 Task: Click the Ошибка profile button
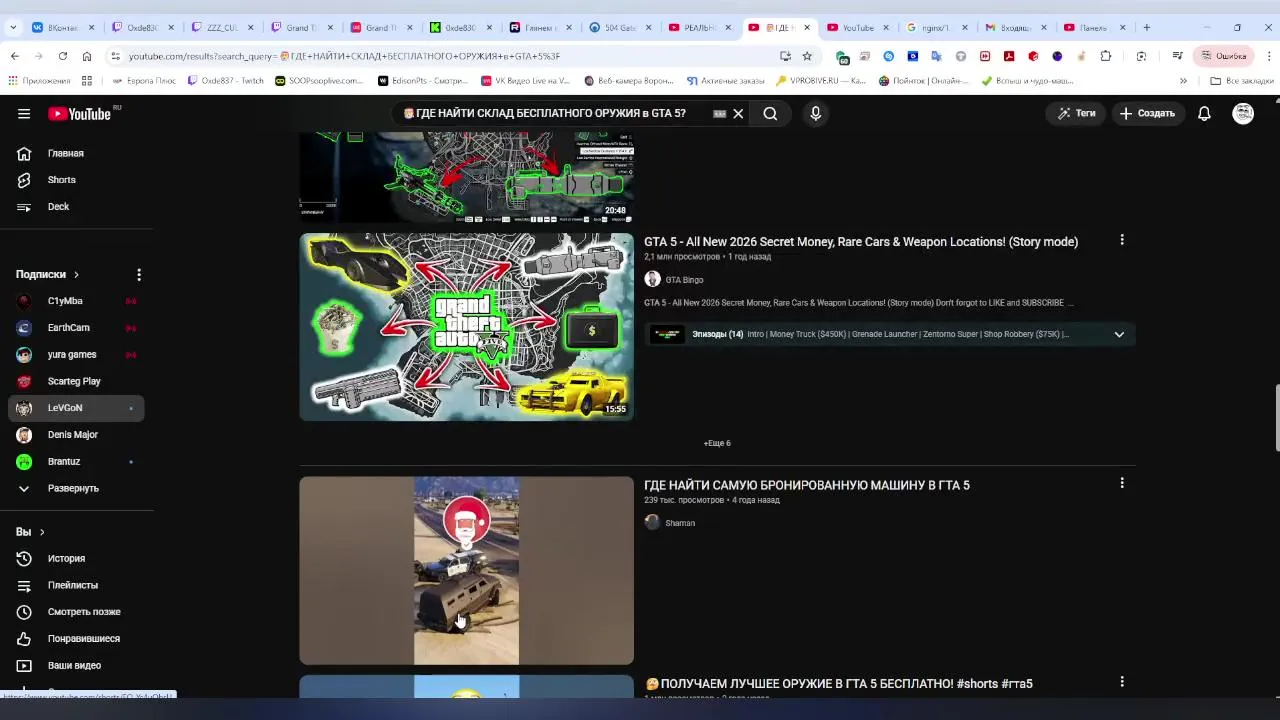tap(1223, 56)
